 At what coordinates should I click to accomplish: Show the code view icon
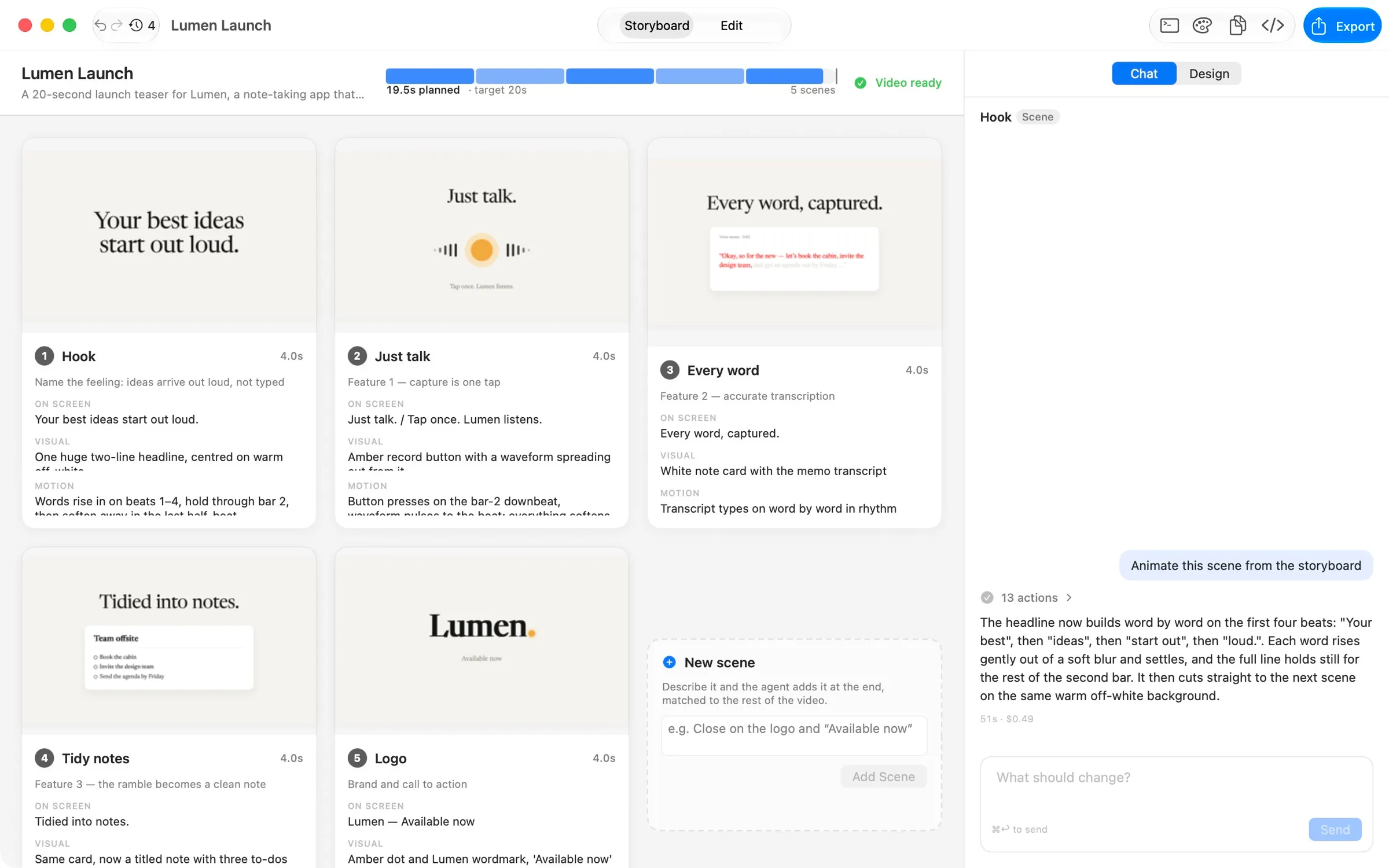tap(1273, 25)
